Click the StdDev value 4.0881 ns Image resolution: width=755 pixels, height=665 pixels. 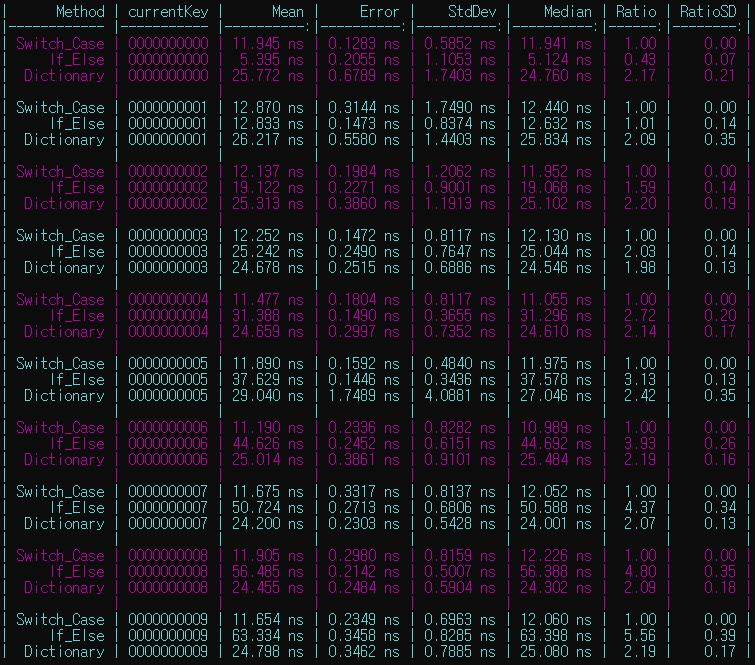pyautogui.click(x=459, y=395)
